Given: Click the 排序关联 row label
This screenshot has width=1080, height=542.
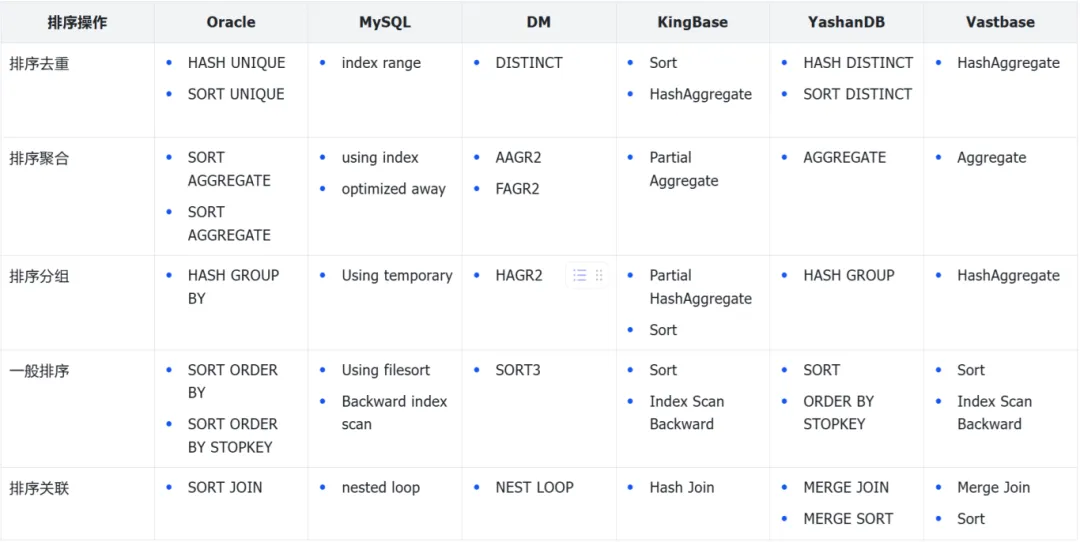Looking at the screenshot, I should pyautogui.click(x=39, y=488).
